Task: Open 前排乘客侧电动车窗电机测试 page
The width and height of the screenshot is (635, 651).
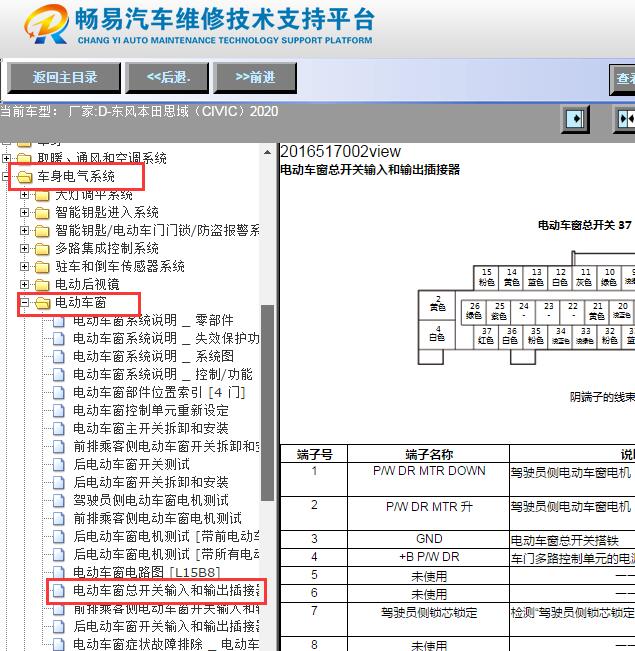Action: 157,518
